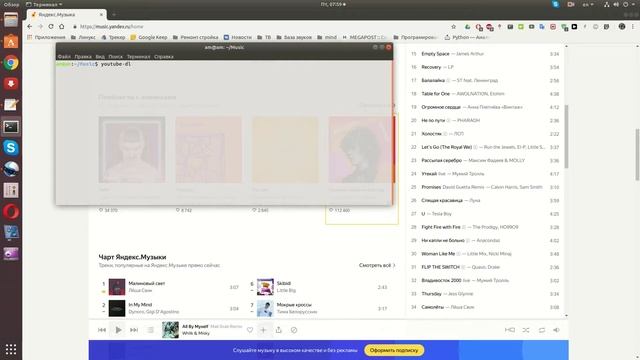This screenshot has height=360, width=640.
Task: Open База звуков bookmark folder
Action: click(294, 37)
